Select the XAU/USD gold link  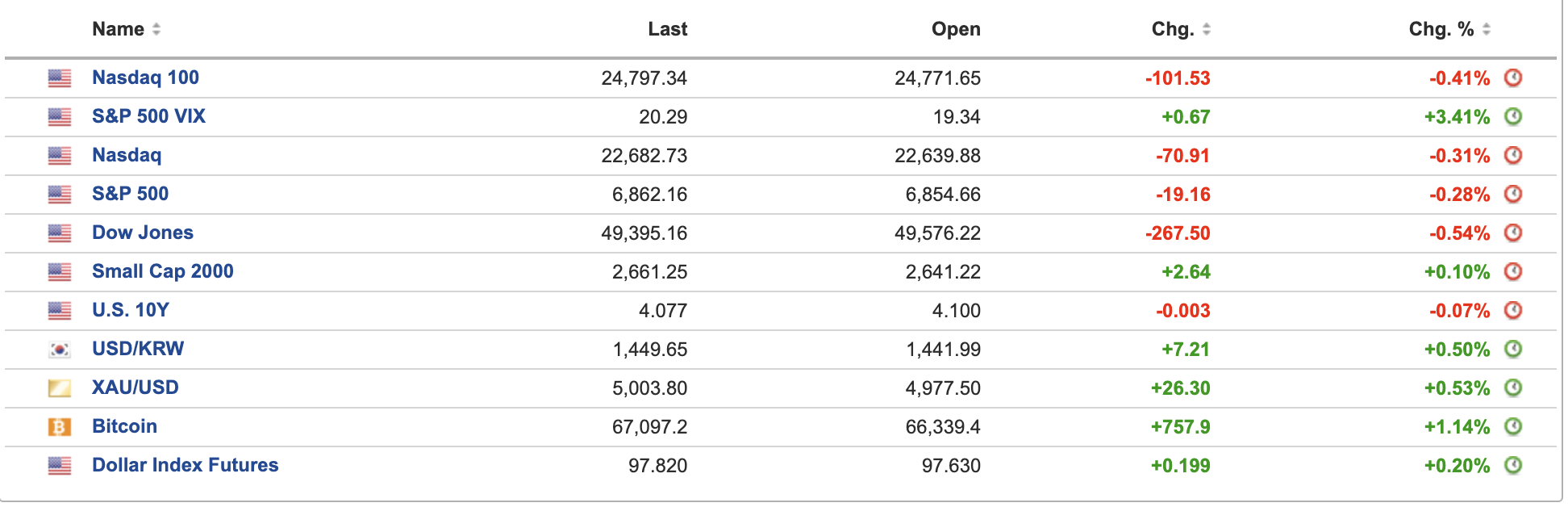(x=135, y=388)
